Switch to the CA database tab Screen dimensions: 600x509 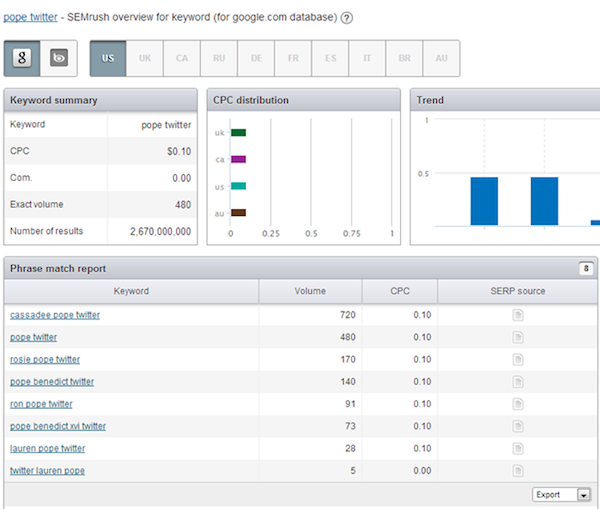coord(182,58)
